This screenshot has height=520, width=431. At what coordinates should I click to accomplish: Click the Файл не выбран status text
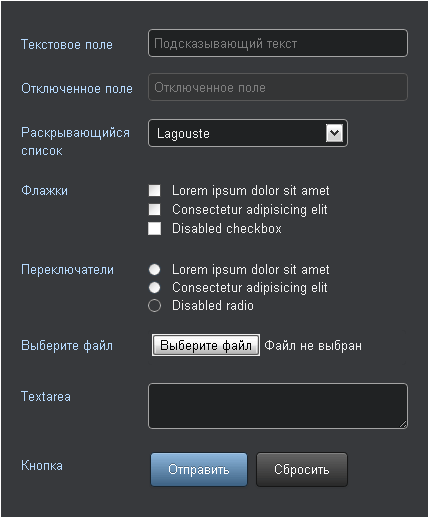[313, 346]
